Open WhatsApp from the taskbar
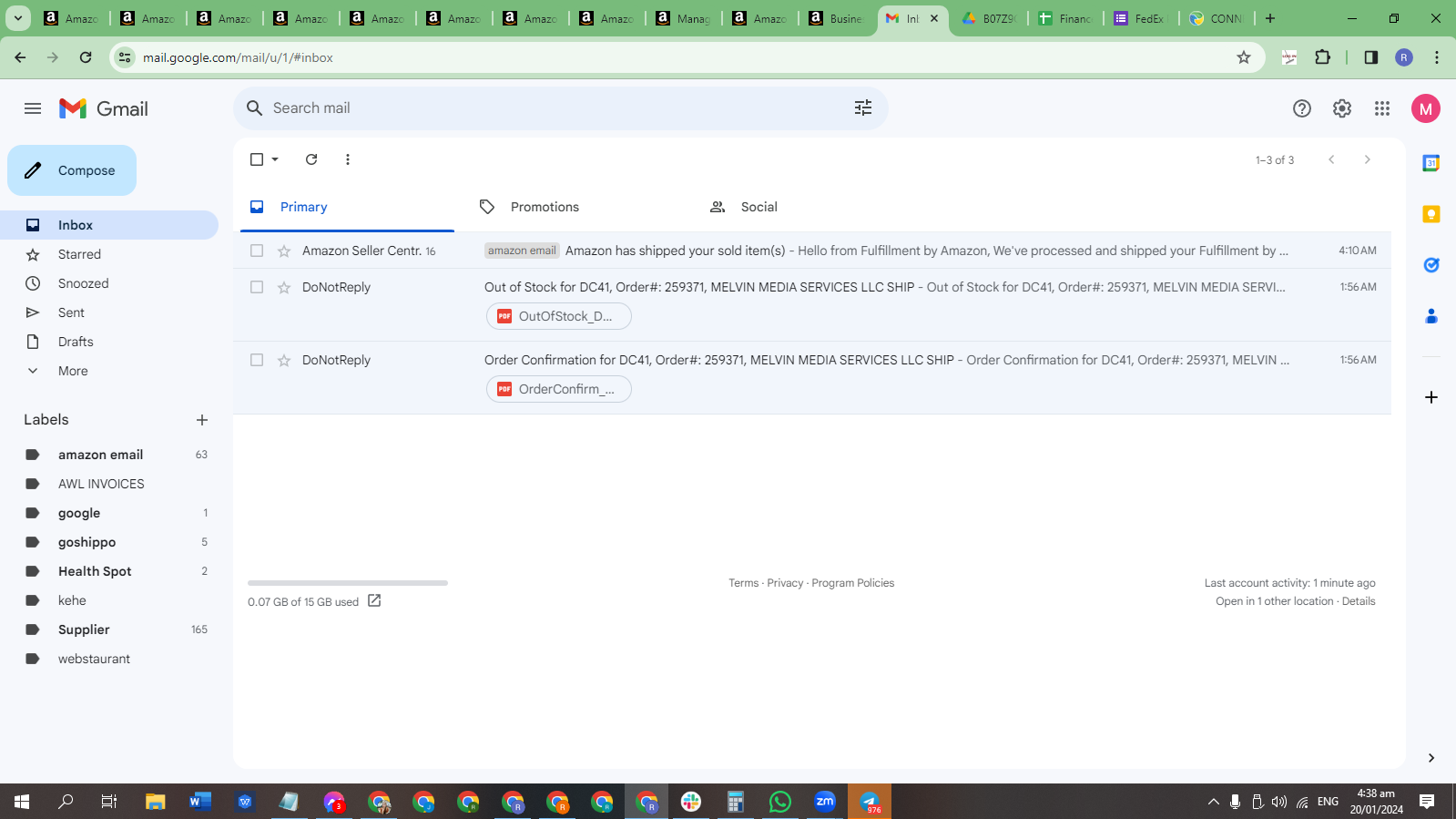1456x819 pixels. coord(780,802)
